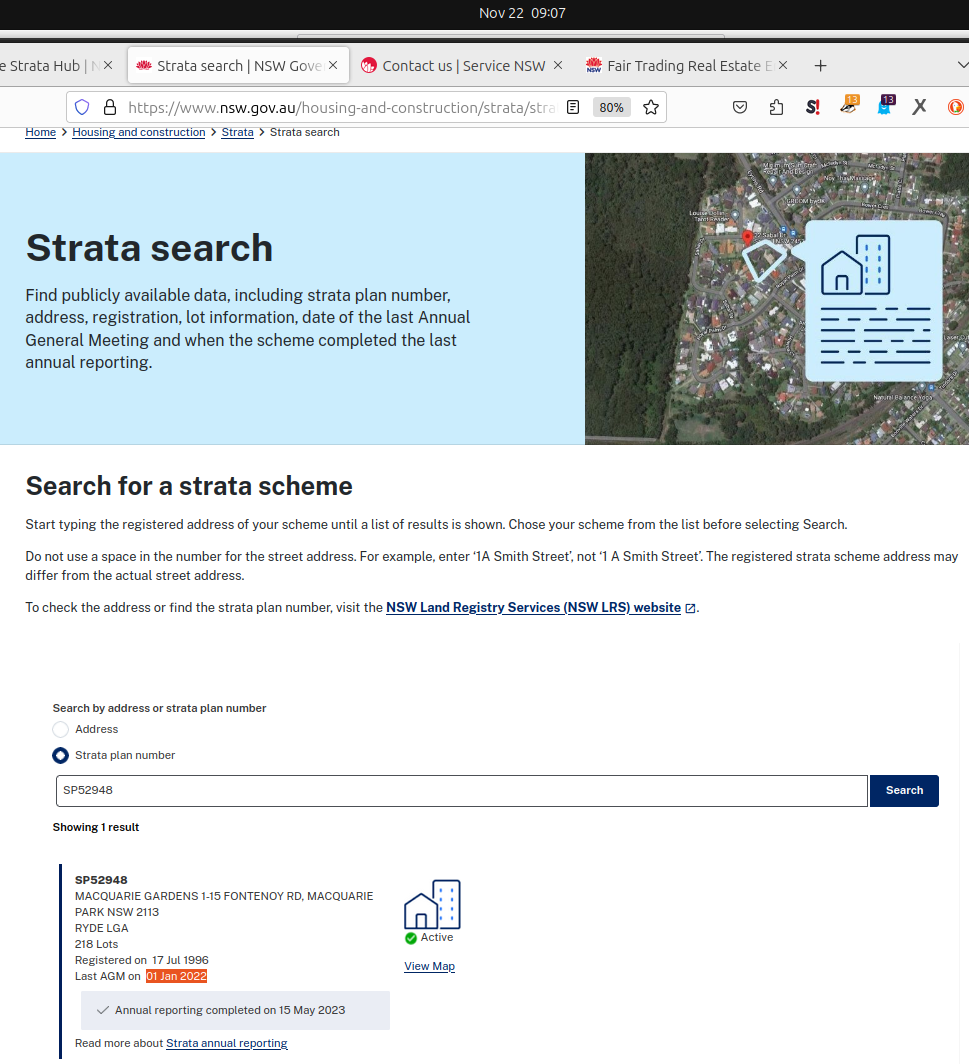This screenshot has width=969, height=1064.
Task: Click the external link icon after NSW LRS website
Action: tap(690, 608)
